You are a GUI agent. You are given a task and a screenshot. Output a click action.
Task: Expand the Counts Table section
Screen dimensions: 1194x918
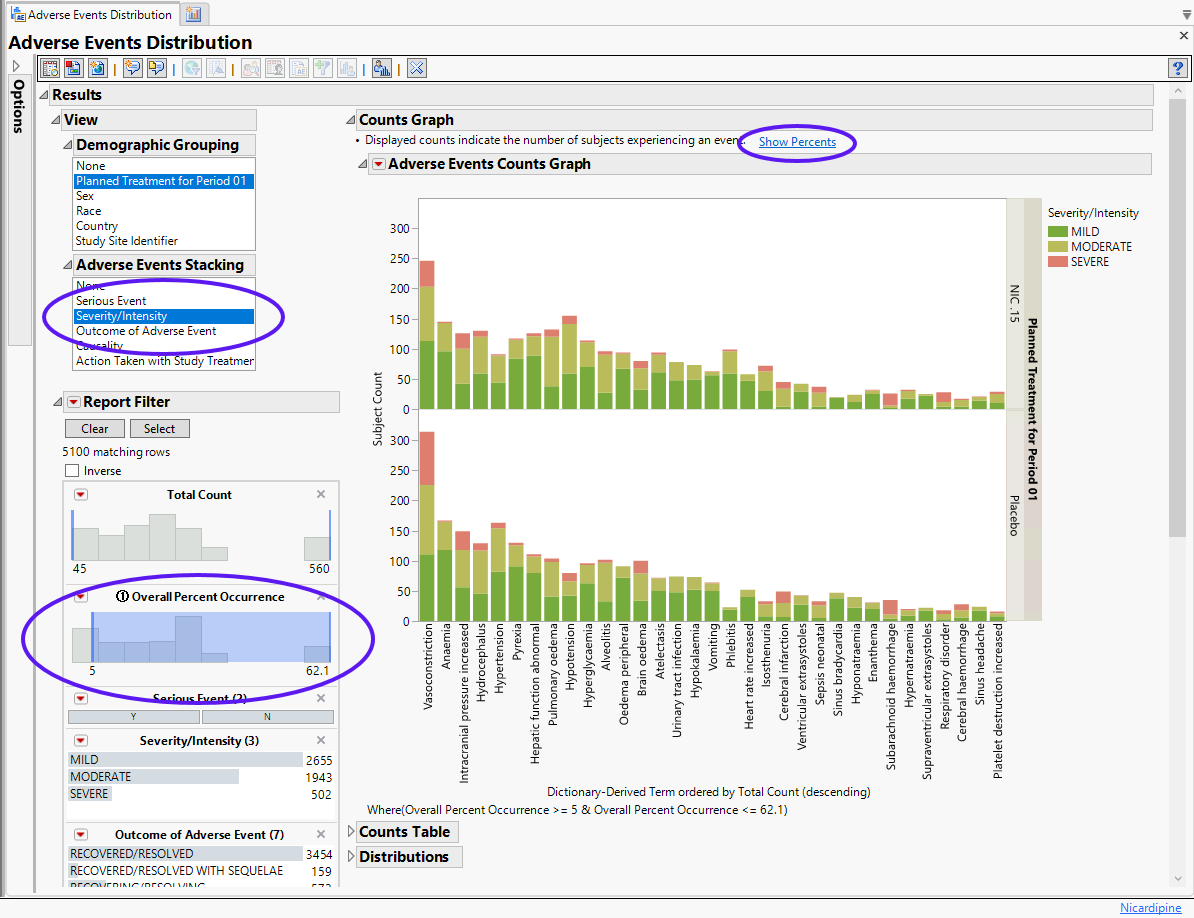(350, 832)
